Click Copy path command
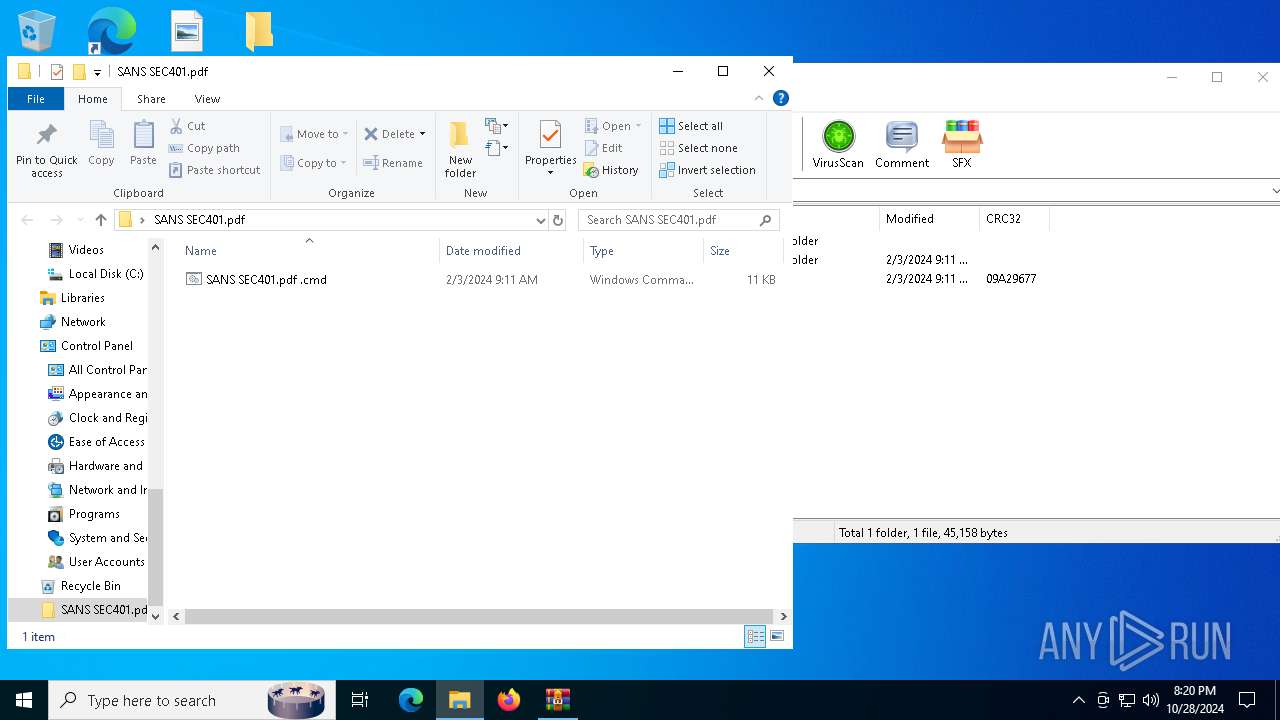 pos(205,148)
